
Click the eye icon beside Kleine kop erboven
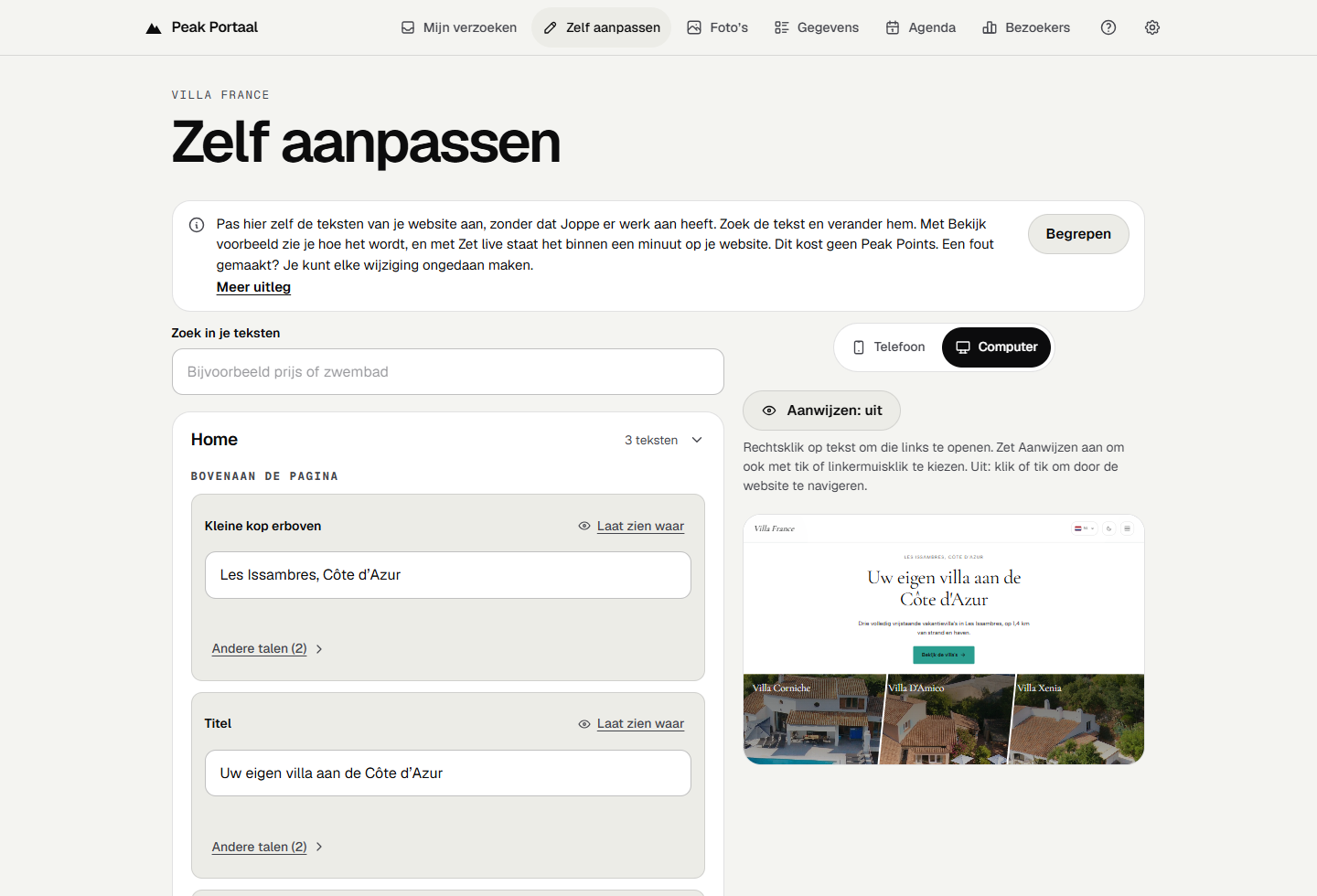coord(584,526)
